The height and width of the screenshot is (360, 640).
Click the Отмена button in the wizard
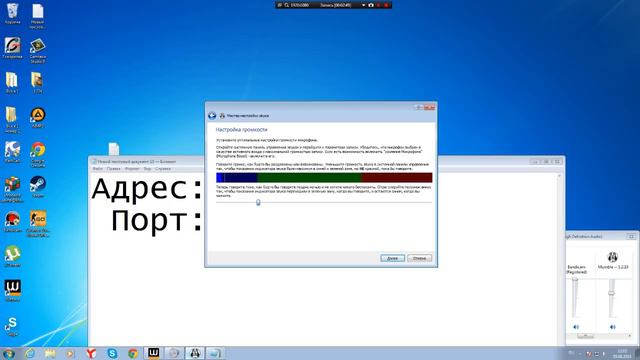click(x=419, y=258)
